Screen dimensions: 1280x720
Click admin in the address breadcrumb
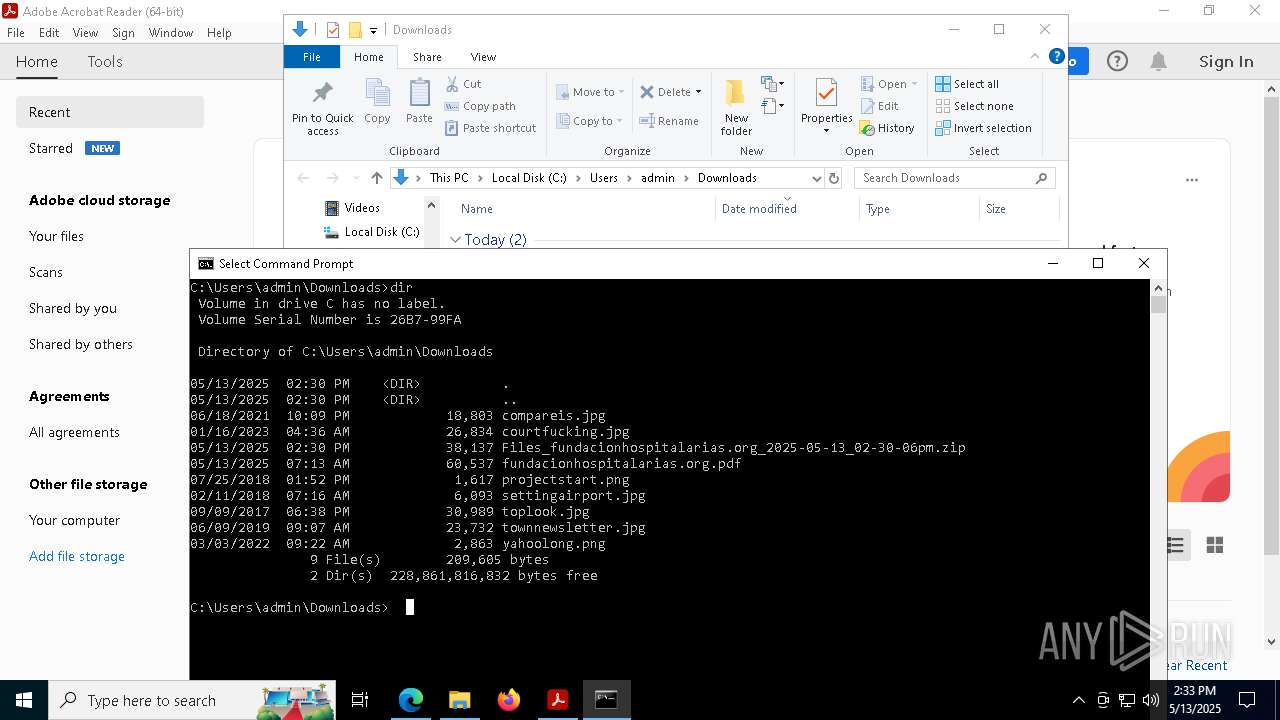point(658,178)
